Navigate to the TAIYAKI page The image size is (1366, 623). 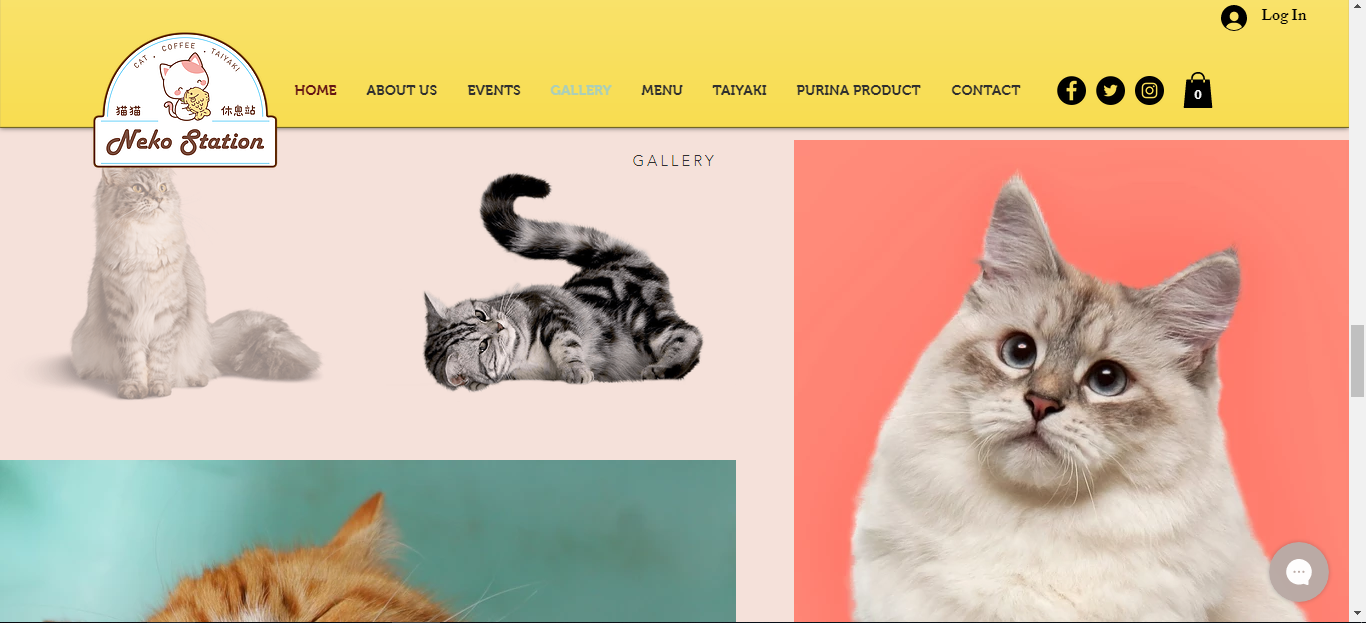739,90
